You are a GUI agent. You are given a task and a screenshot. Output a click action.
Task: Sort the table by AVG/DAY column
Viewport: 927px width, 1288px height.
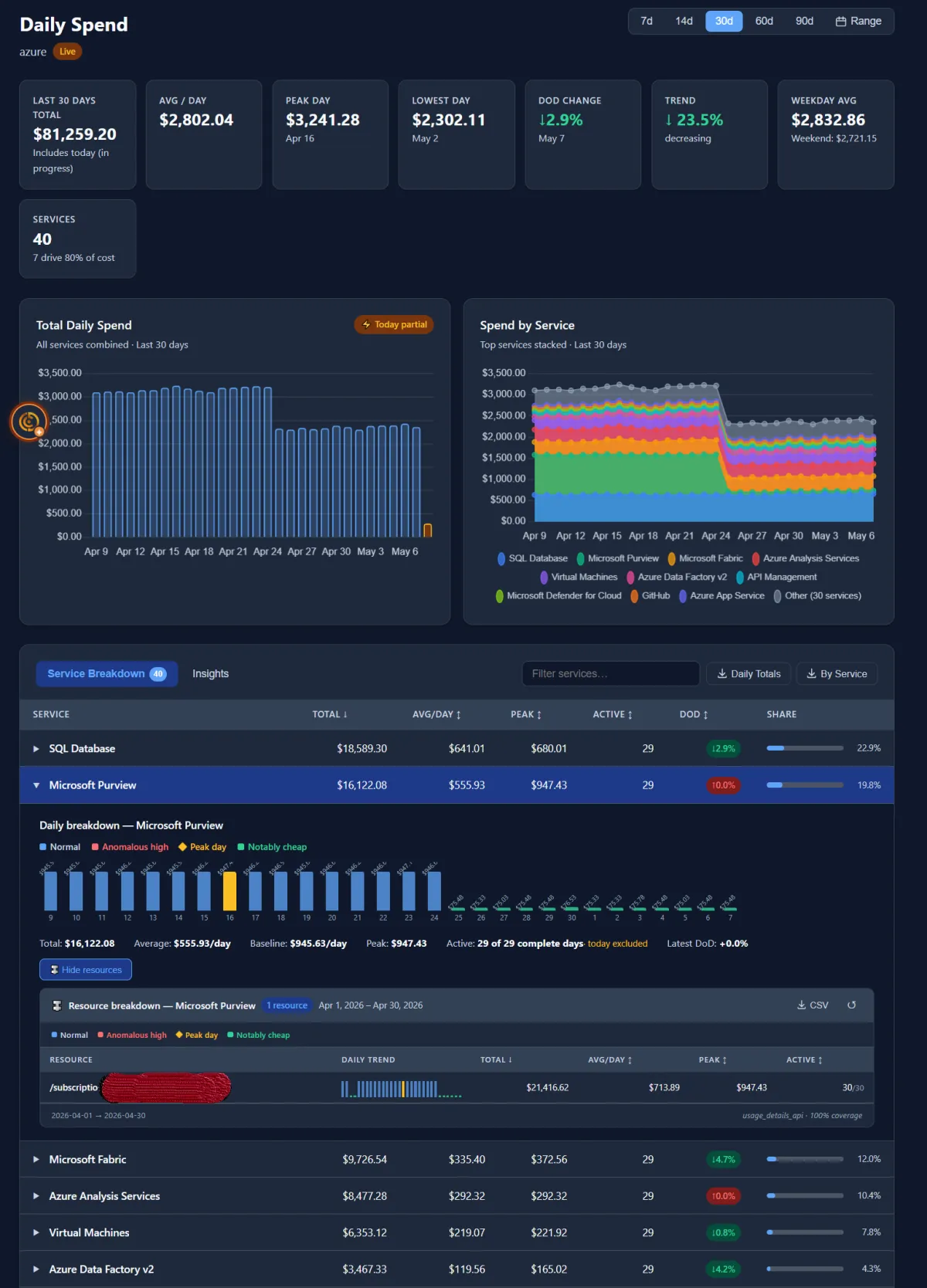pyautogui.click(x=436, y=714)
